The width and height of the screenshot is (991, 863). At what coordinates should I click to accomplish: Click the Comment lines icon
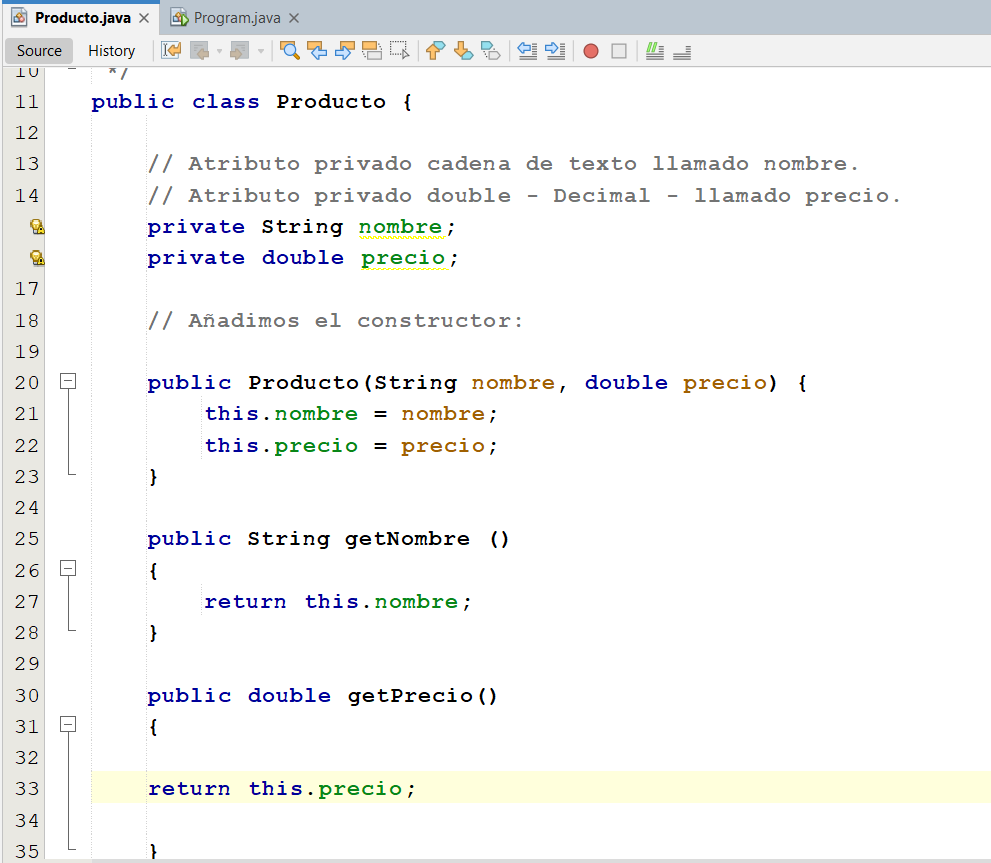656,51
